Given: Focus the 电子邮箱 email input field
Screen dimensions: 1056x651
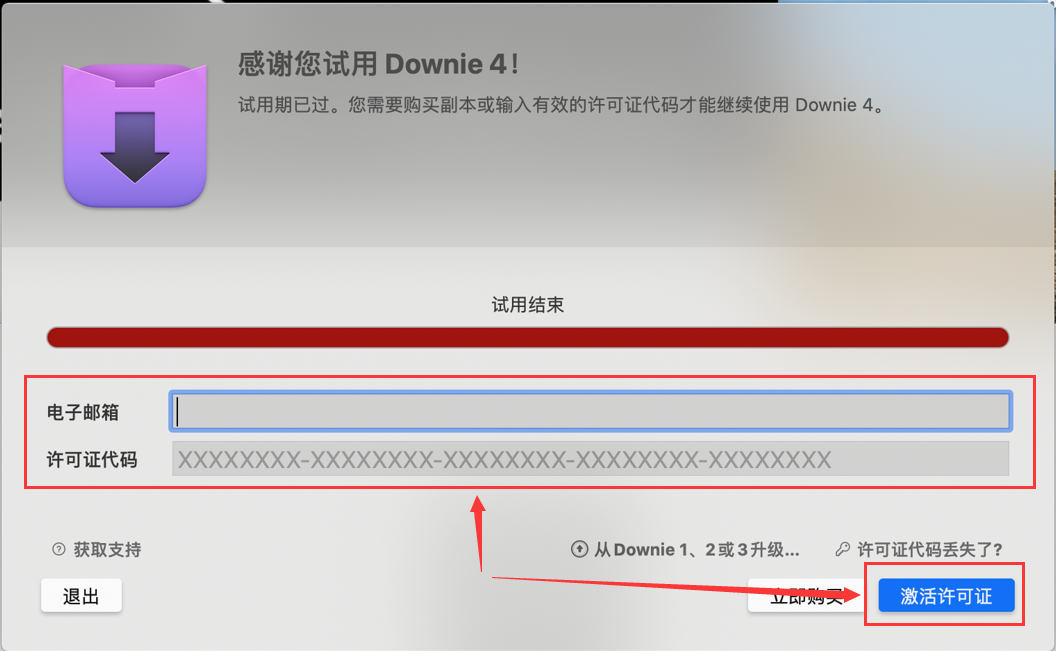Looking at the screenshot, I should pos(591,411).
